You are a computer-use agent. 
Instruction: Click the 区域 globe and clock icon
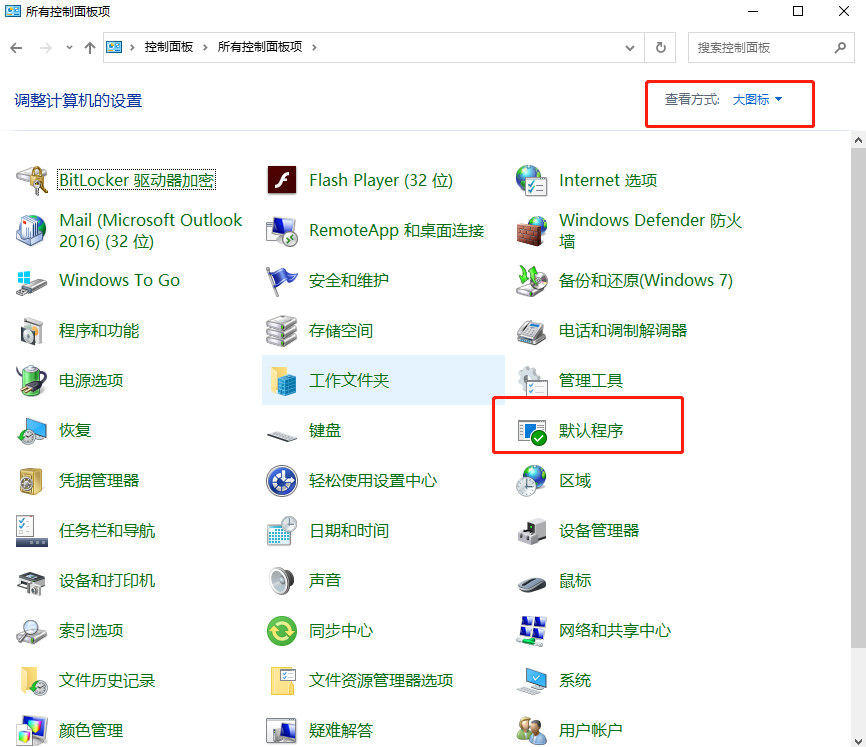pyautogui.click(x=531, y=481)
